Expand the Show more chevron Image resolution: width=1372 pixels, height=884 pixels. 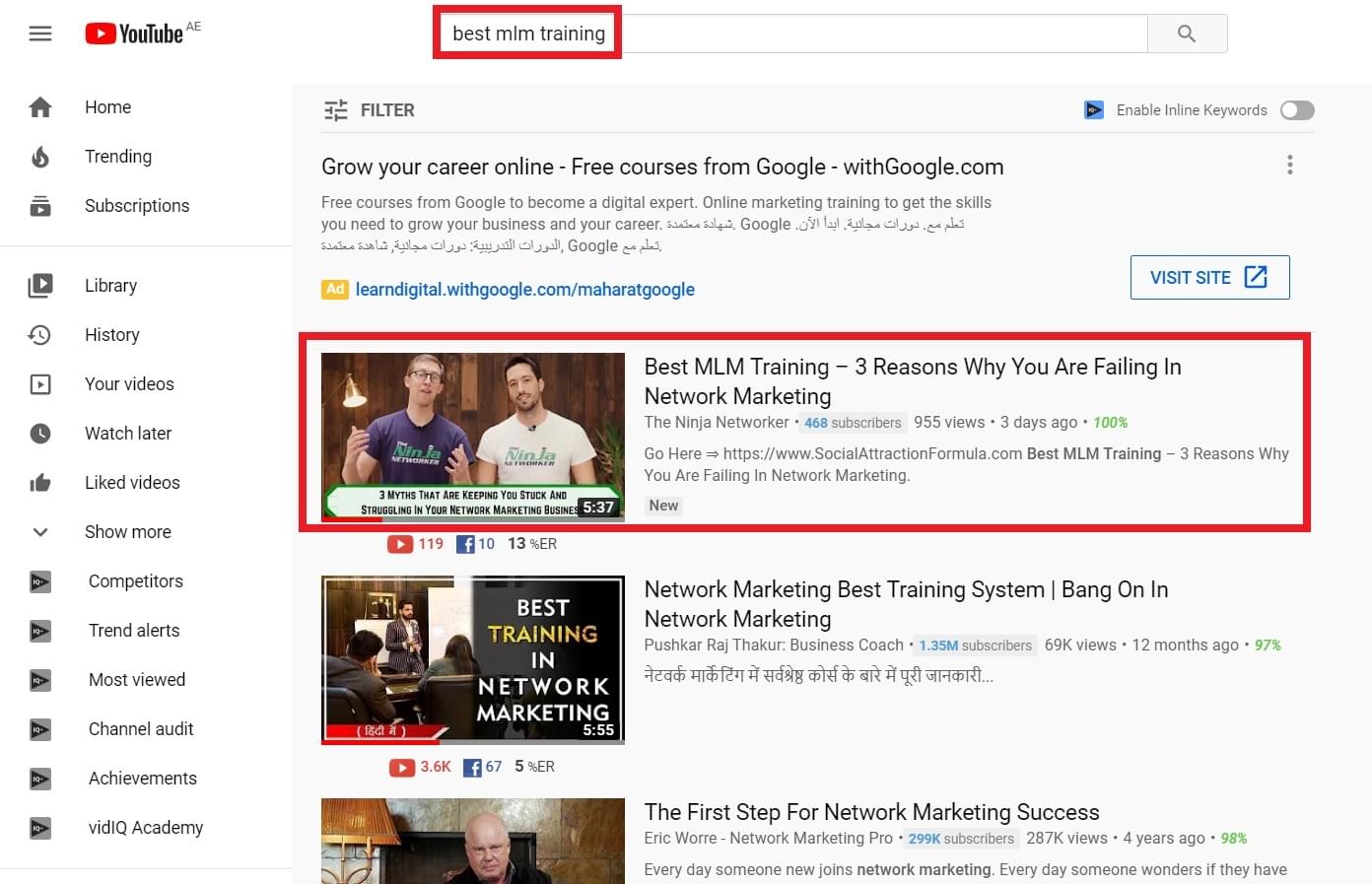click(x=40, y=532)
